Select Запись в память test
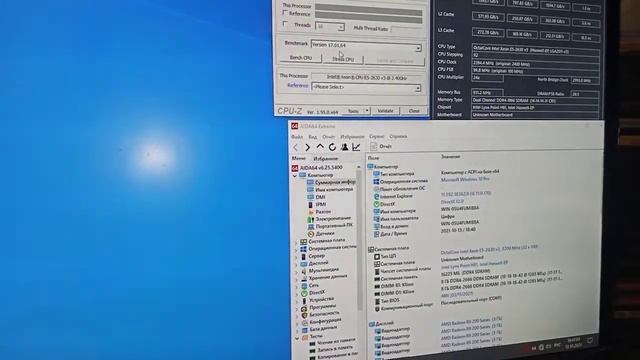The height and width of the screenshot is (360, 640). pyautogui.click(x=331, y=348)
